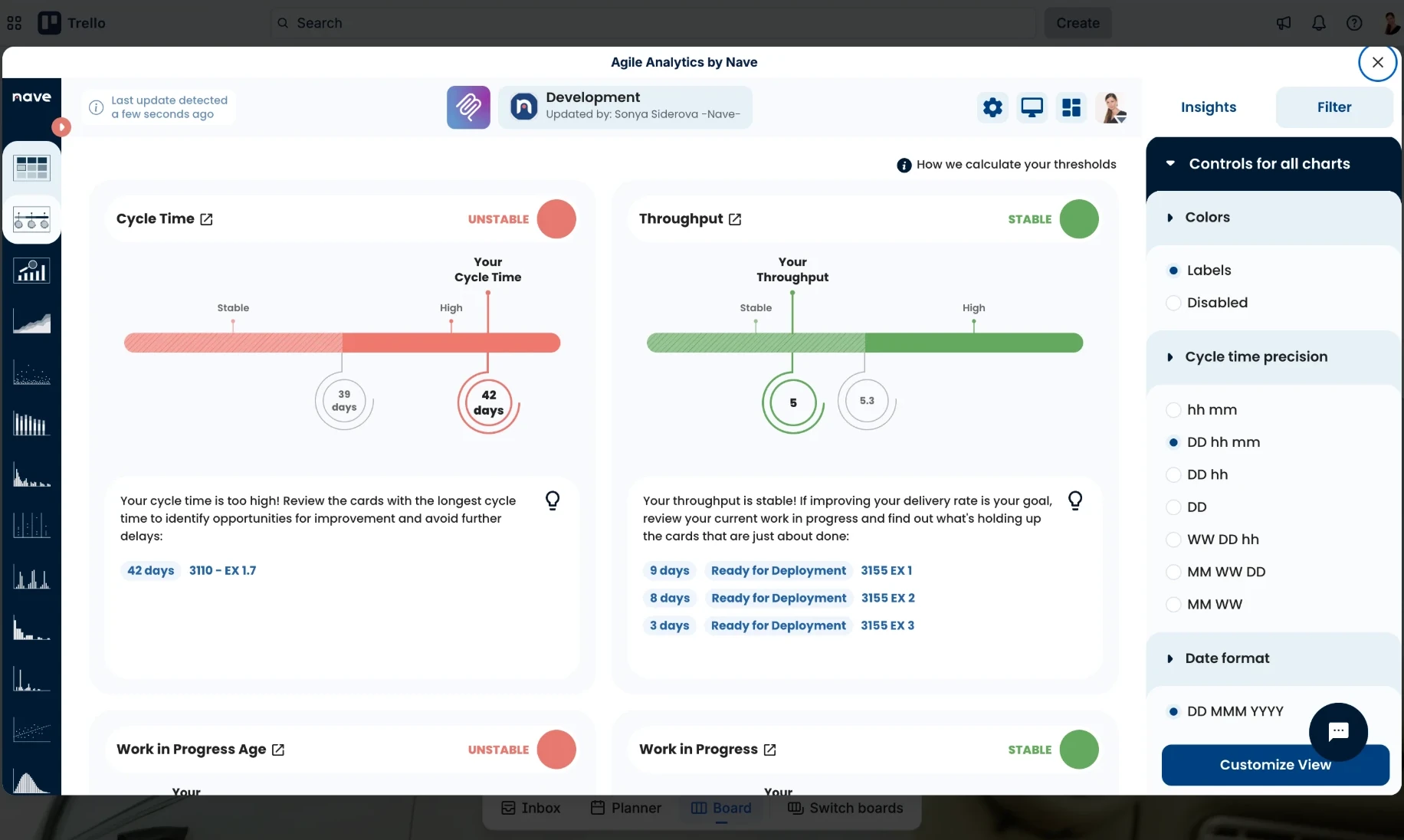Click the dashboard tiles icon in header
Viewport: 1404px width, 840px height.
click(x=1071, y=107)
